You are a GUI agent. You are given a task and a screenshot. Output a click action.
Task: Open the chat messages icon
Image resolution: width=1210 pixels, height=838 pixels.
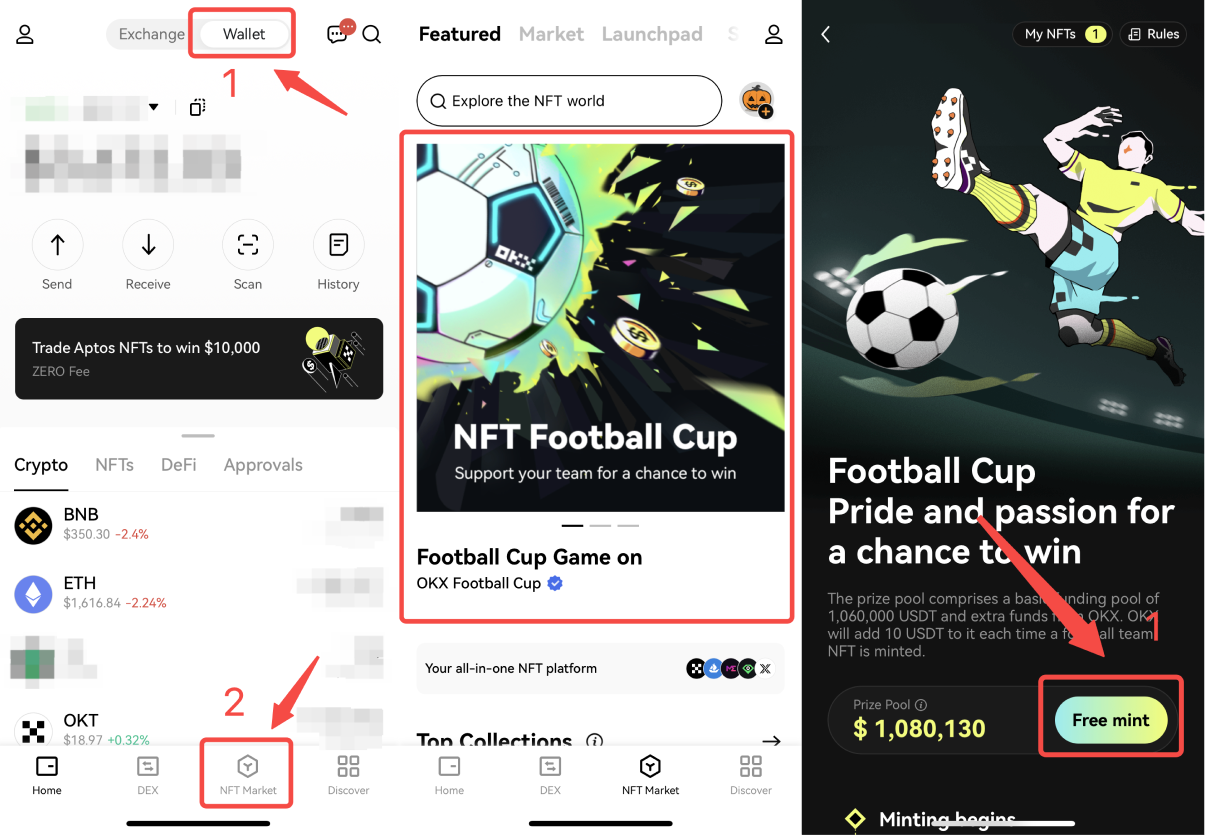(x=339, y=33)
